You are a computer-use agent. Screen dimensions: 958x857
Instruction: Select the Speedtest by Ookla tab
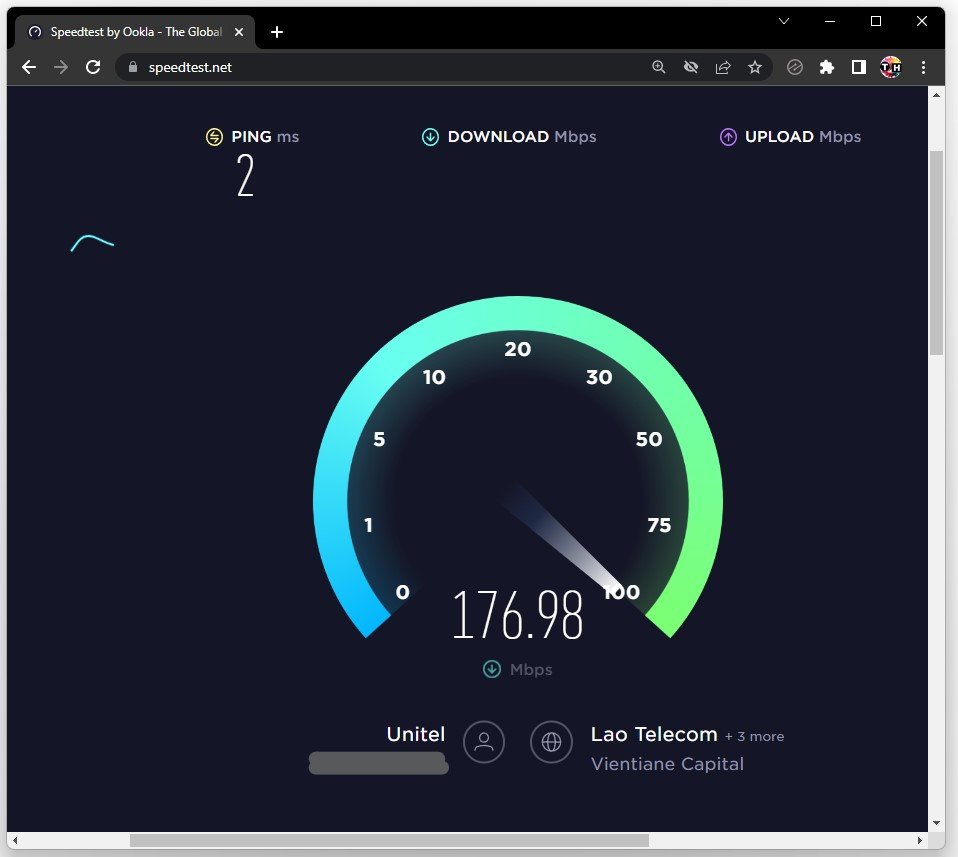click(x=134, y=32)
